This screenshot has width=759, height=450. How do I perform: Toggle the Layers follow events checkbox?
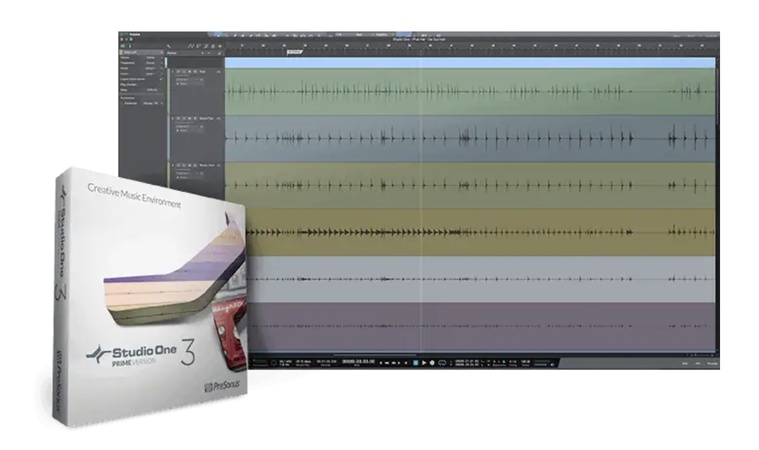coord(161,79)
